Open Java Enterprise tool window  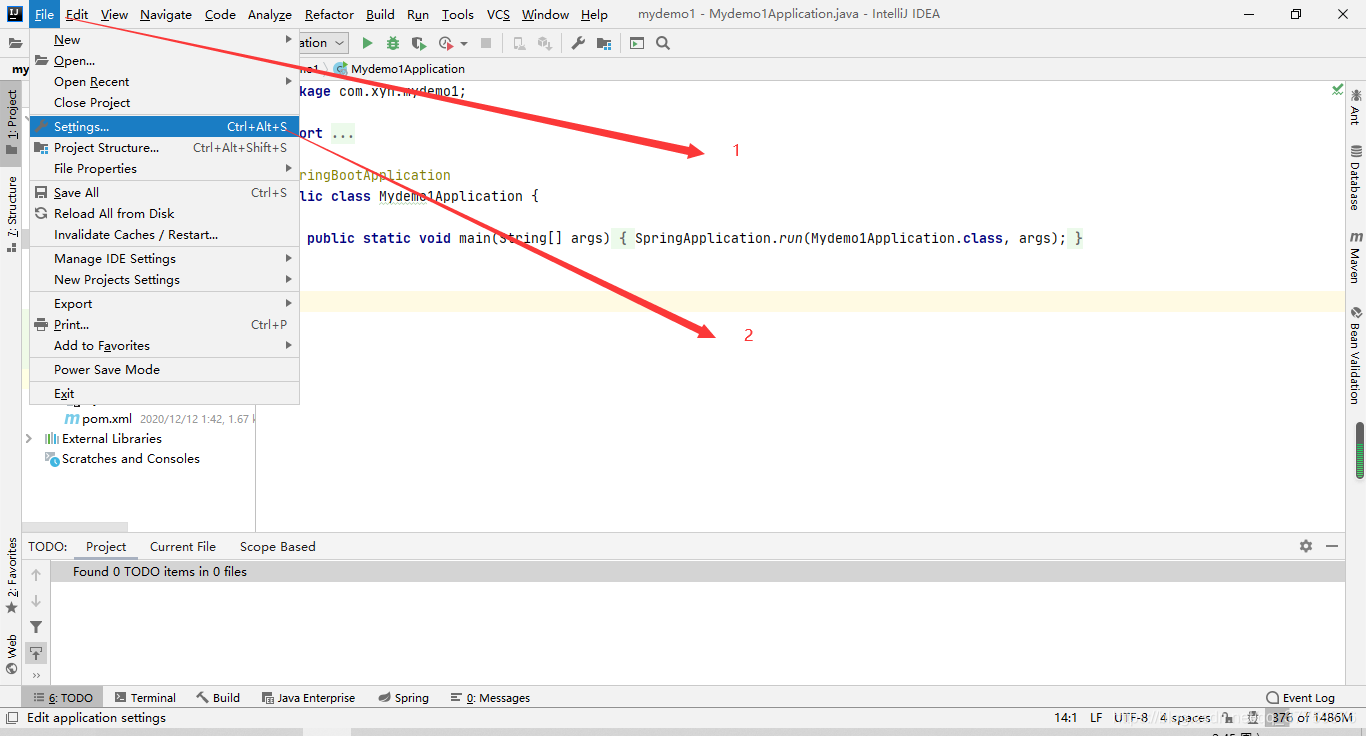pos(308,698)
